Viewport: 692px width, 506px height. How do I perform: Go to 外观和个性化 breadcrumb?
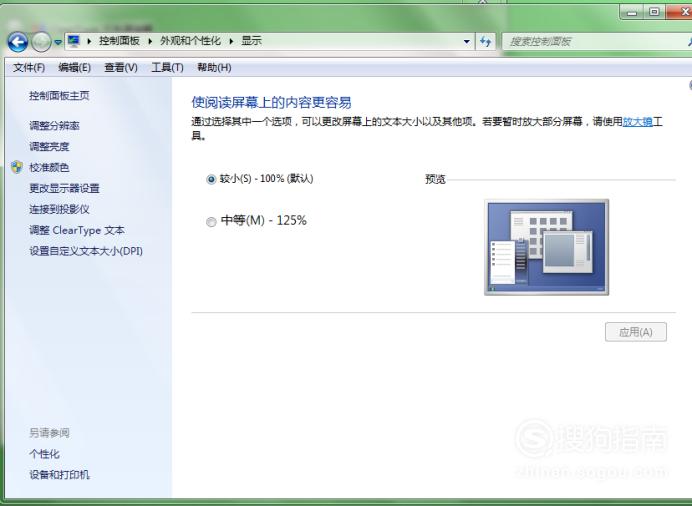190,41
